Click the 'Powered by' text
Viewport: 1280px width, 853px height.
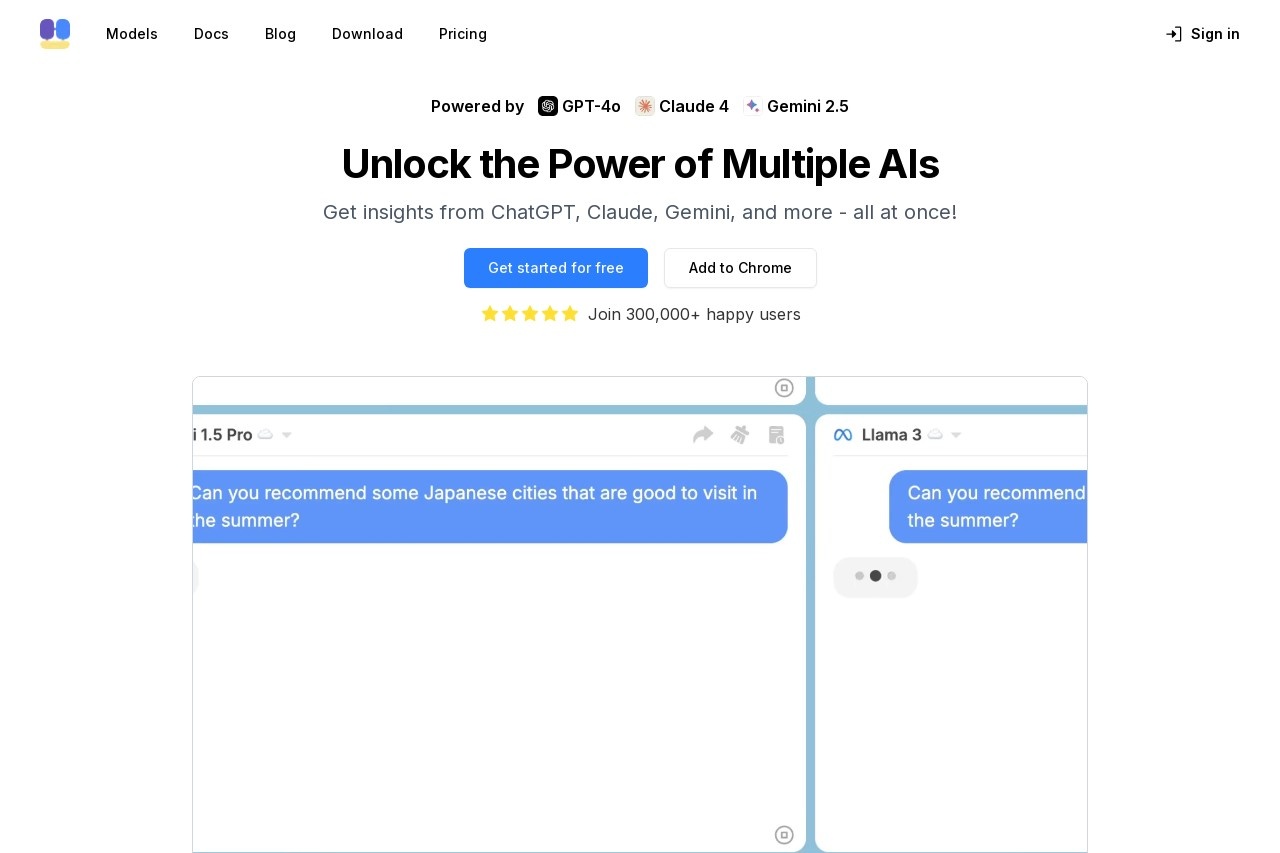[x=477, y=106]
